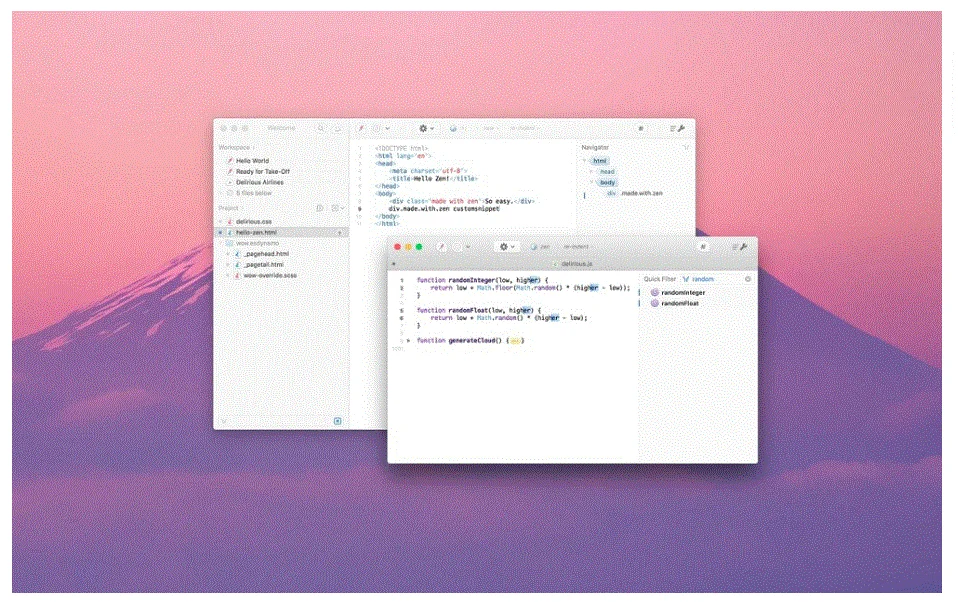958x603 pixels.
Task: Select randomFloat in Quick Filter results
Action: pos(679,303)
